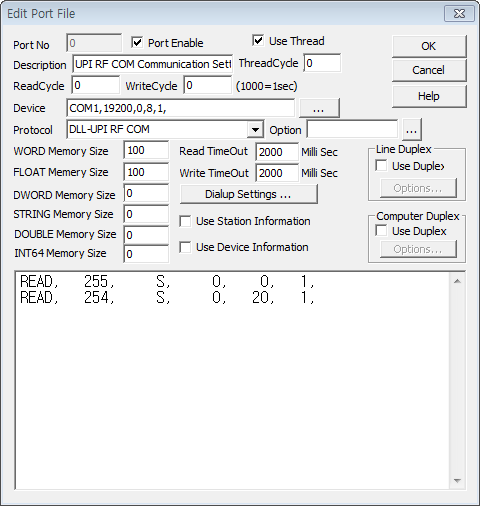
Task: Check Use Duplex under Computer Duplex
Action: pyautogui.click(x=381, y=231)
